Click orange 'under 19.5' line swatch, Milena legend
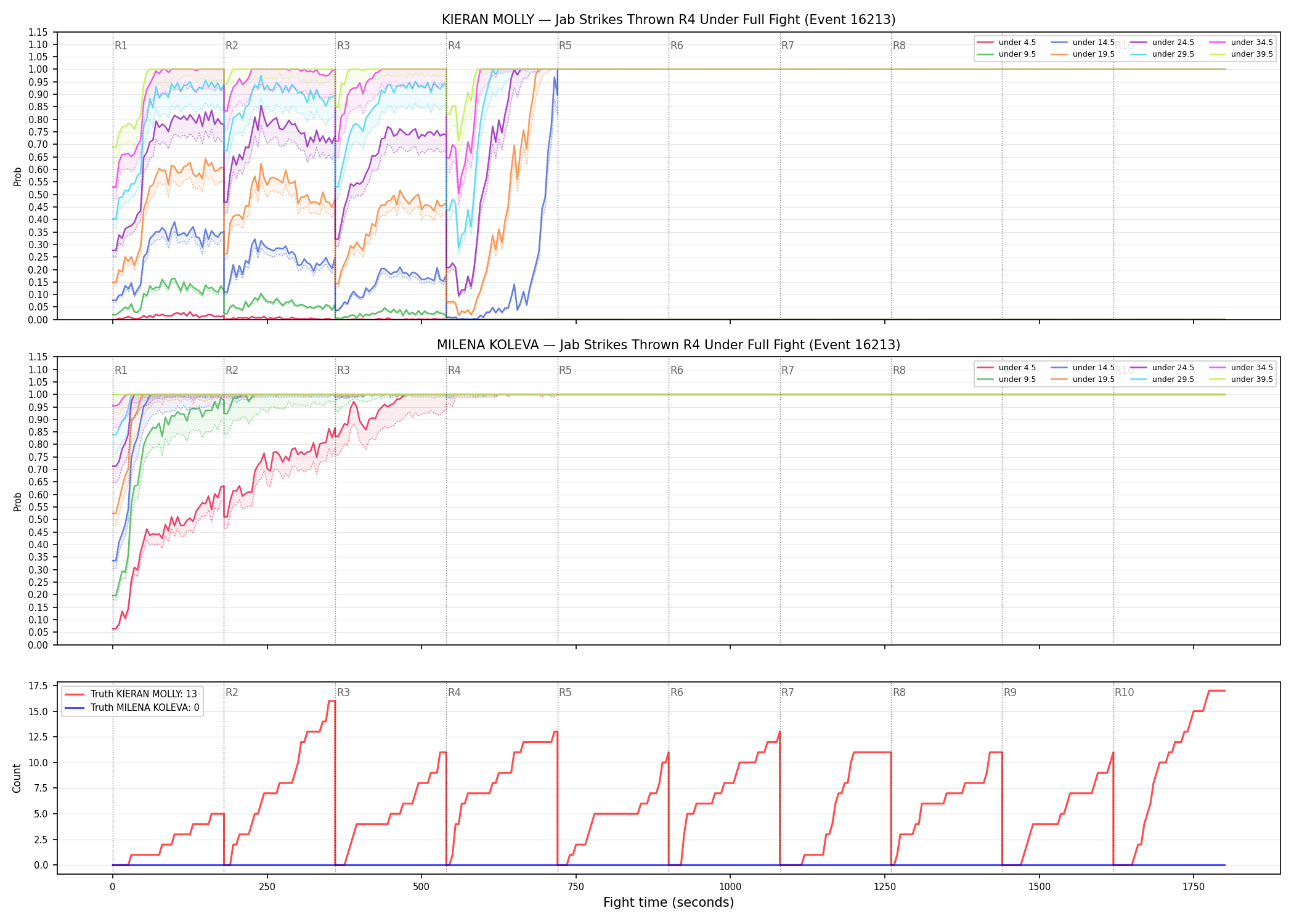 pos(1059,379)
